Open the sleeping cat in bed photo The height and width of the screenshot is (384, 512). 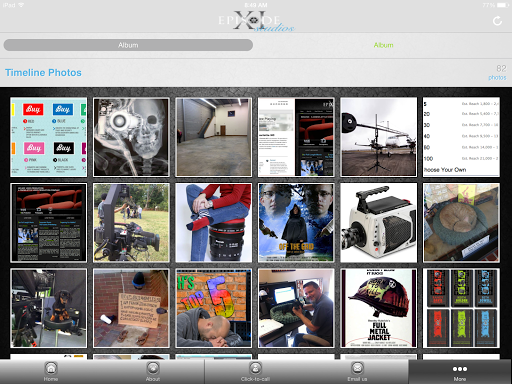pyautogui.click(x=461, y=223)
